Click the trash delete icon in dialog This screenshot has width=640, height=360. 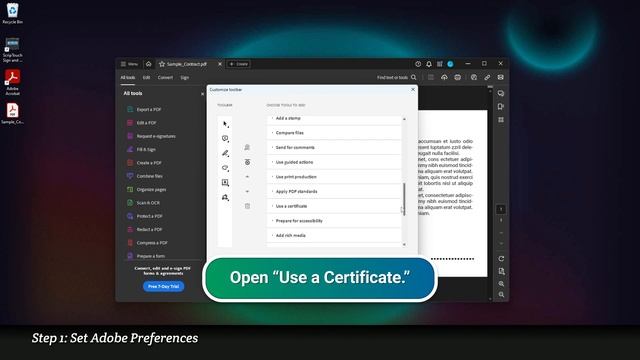coord(247,206)
